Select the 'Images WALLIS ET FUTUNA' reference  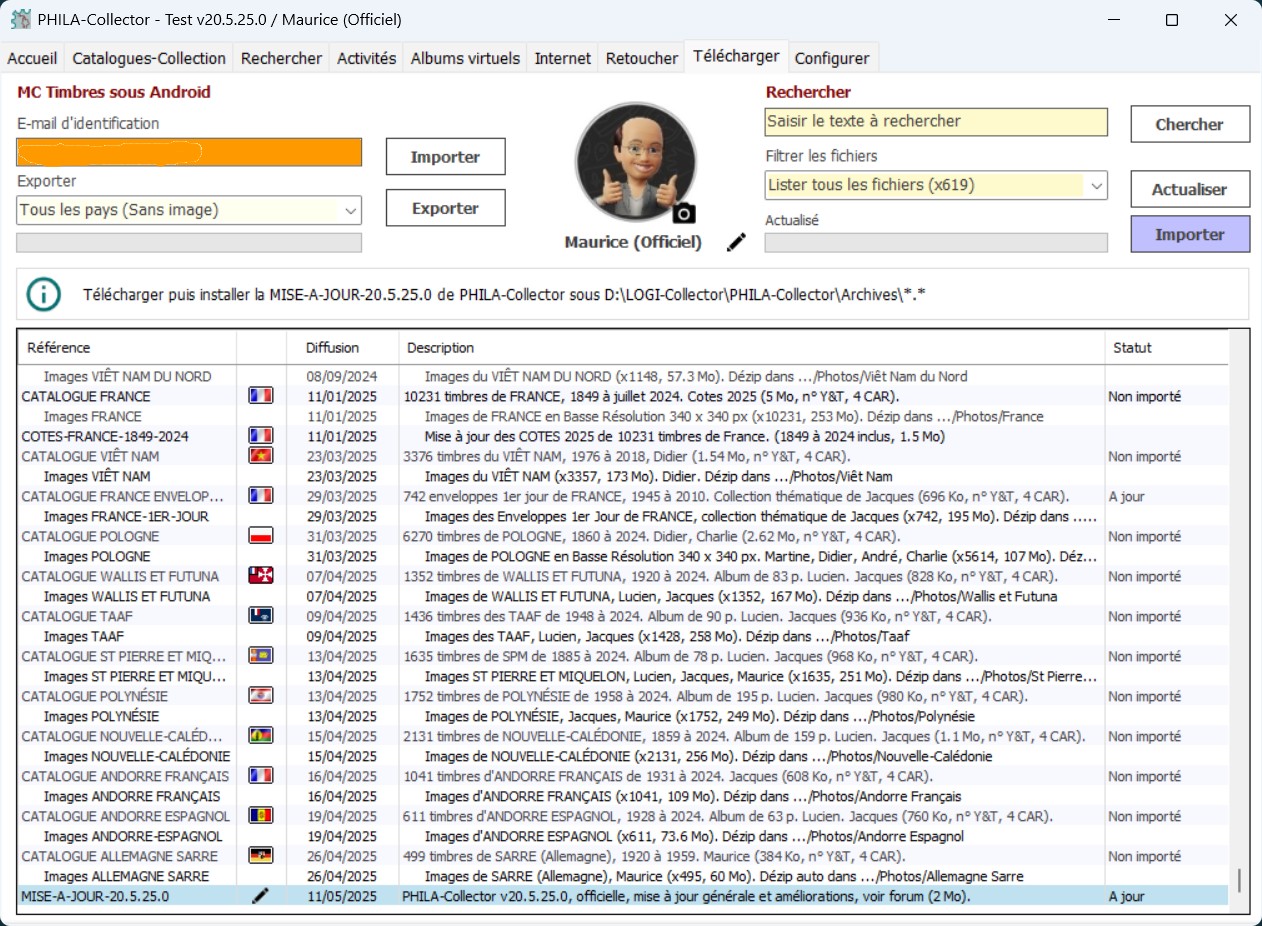(127, 596)
